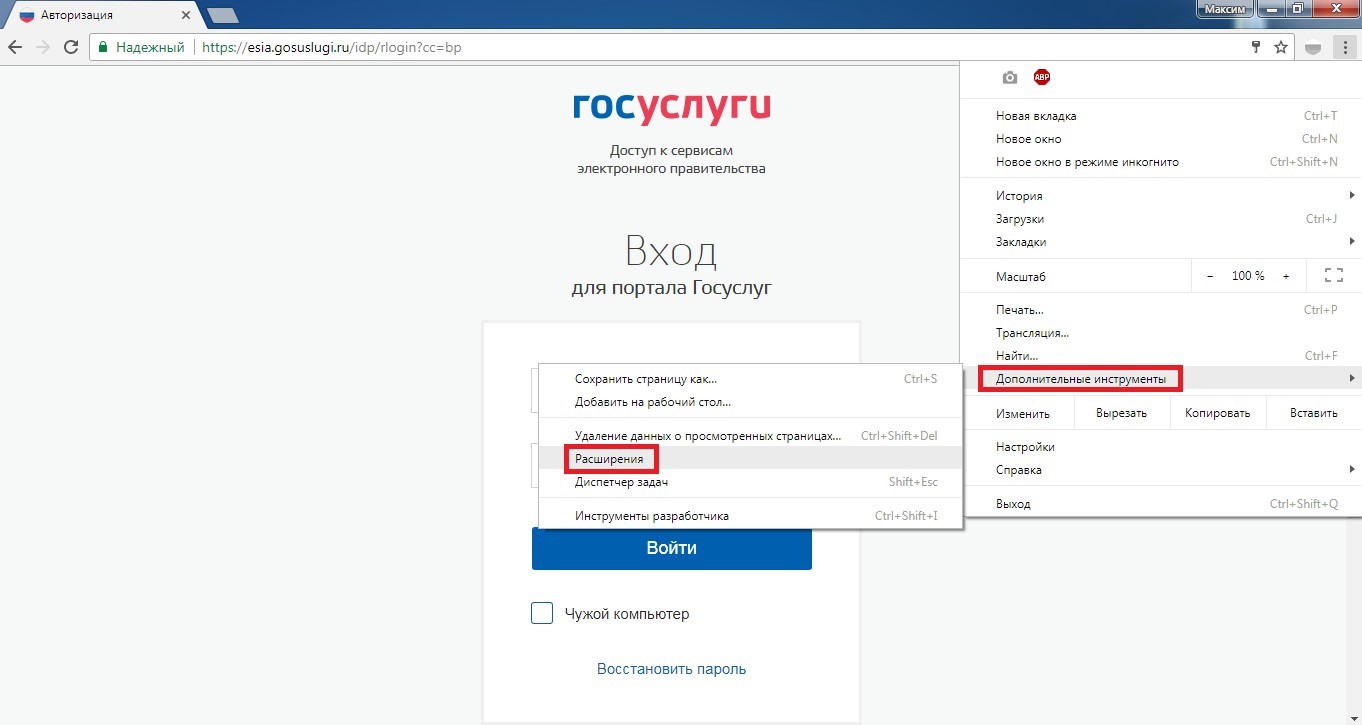Click the browser back arrow

point(15,47)
